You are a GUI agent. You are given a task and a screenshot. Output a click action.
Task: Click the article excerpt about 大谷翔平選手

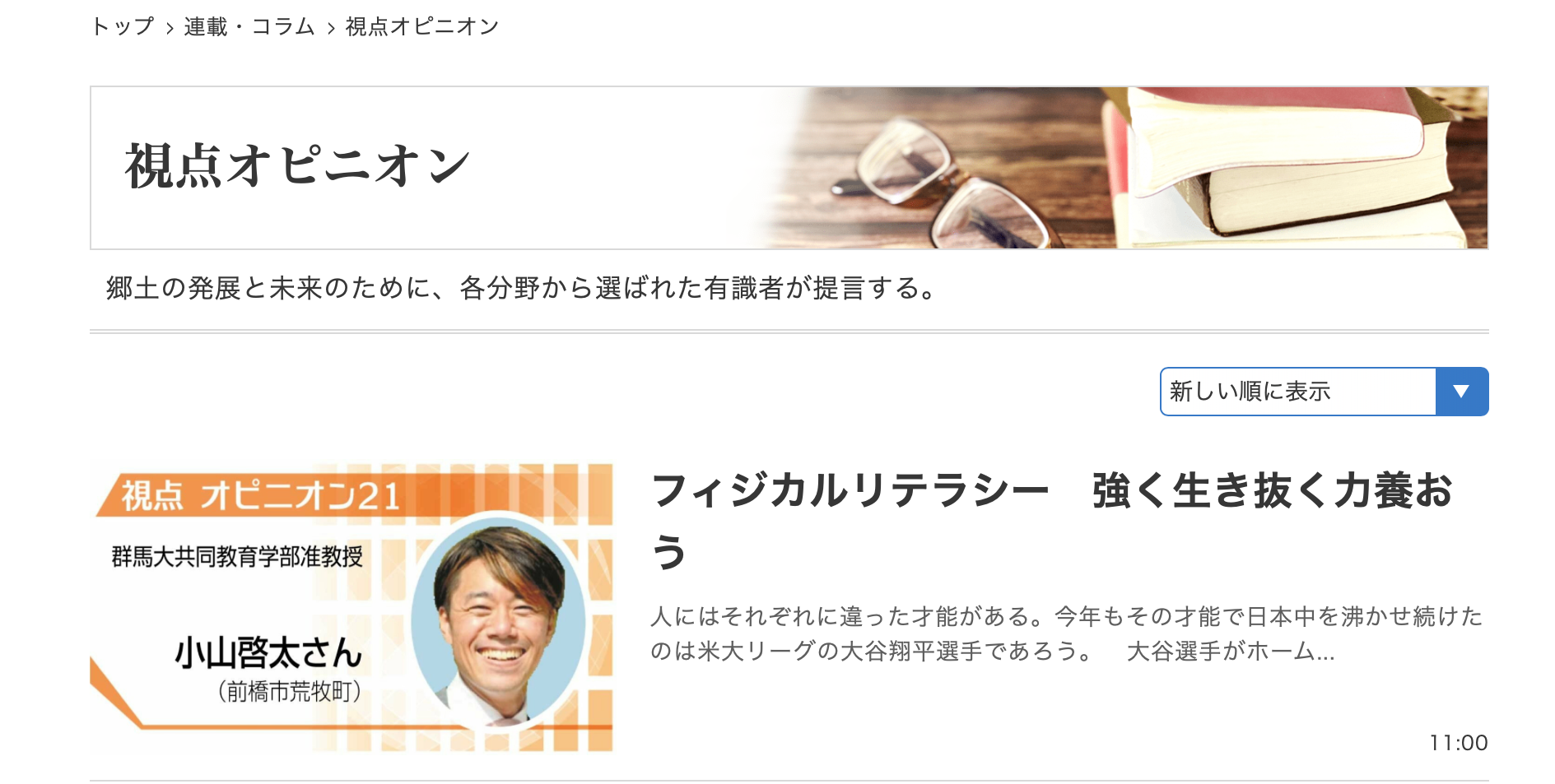pos(1066,633)
